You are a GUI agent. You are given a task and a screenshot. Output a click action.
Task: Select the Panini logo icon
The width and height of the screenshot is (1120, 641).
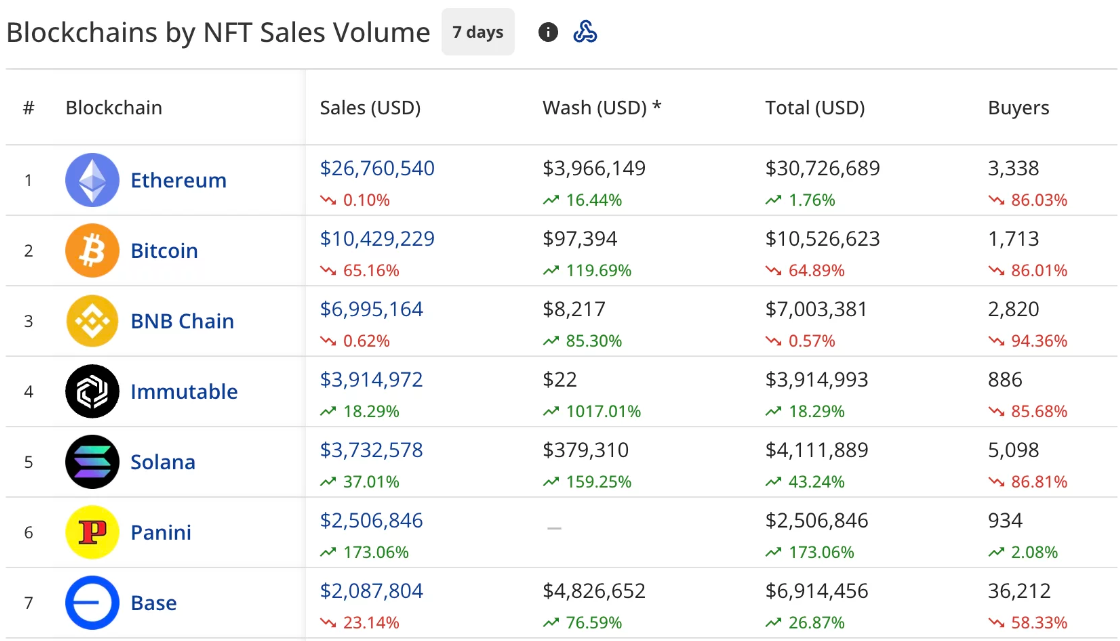(x=92, y=532)
